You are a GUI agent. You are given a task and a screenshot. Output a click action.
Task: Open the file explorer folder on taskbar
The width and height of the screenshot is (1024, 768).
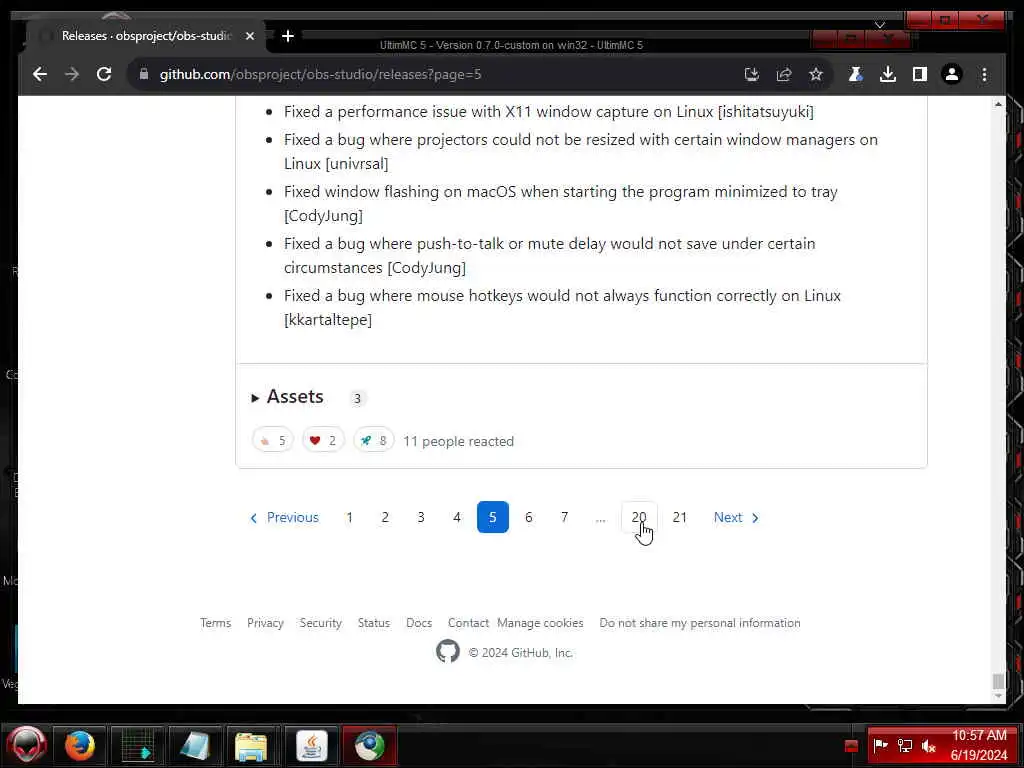pyautogui.click(x=251, y=746)
